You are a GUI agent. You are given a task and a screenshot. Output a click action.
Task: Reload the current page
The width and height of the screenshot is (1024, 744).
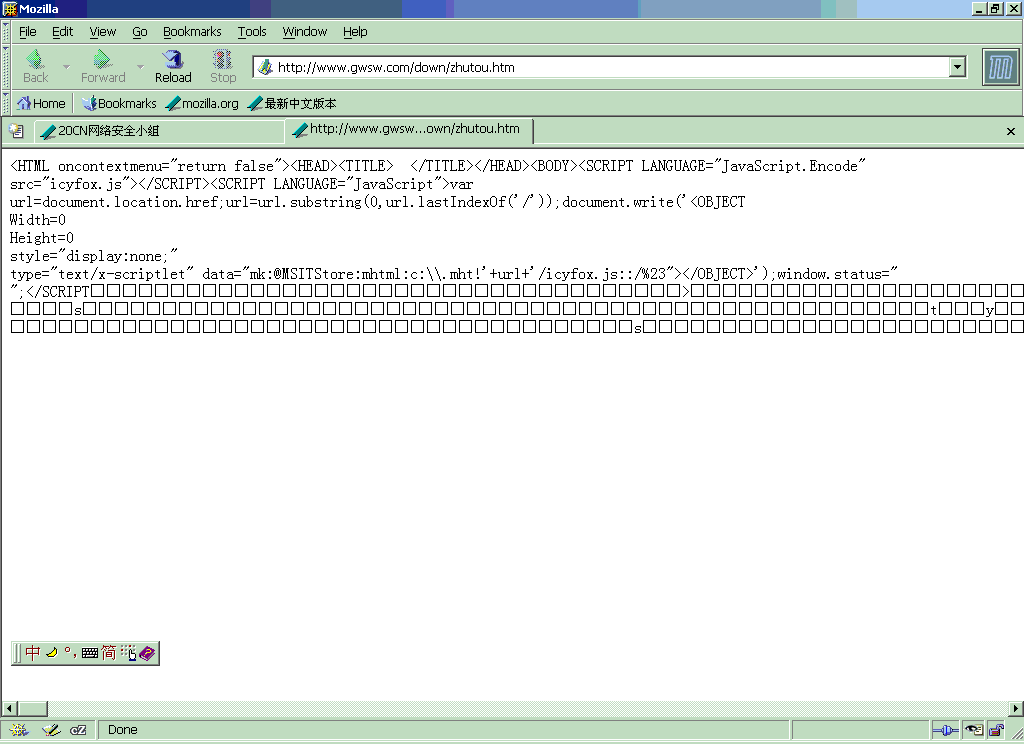click(173, 67)
